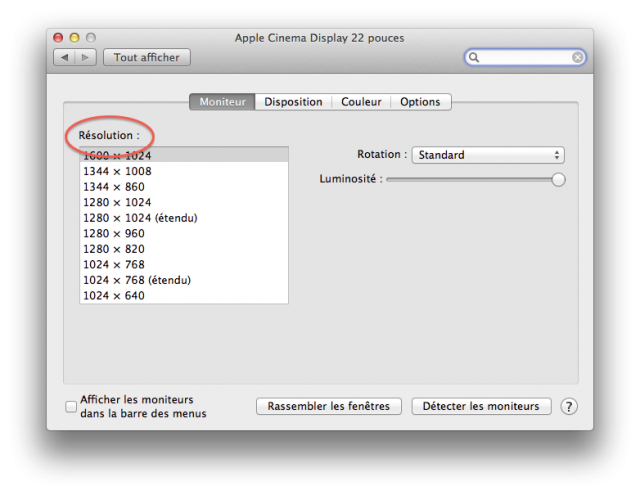Pick 1280 × 1024 non-étendu resolution
Screen dimensions: 640x495
[x=184, y=202]
